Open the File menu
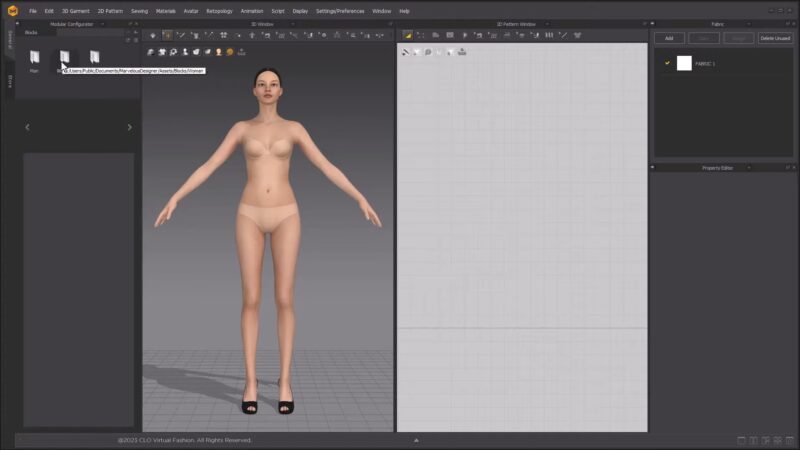 (33, 11)
